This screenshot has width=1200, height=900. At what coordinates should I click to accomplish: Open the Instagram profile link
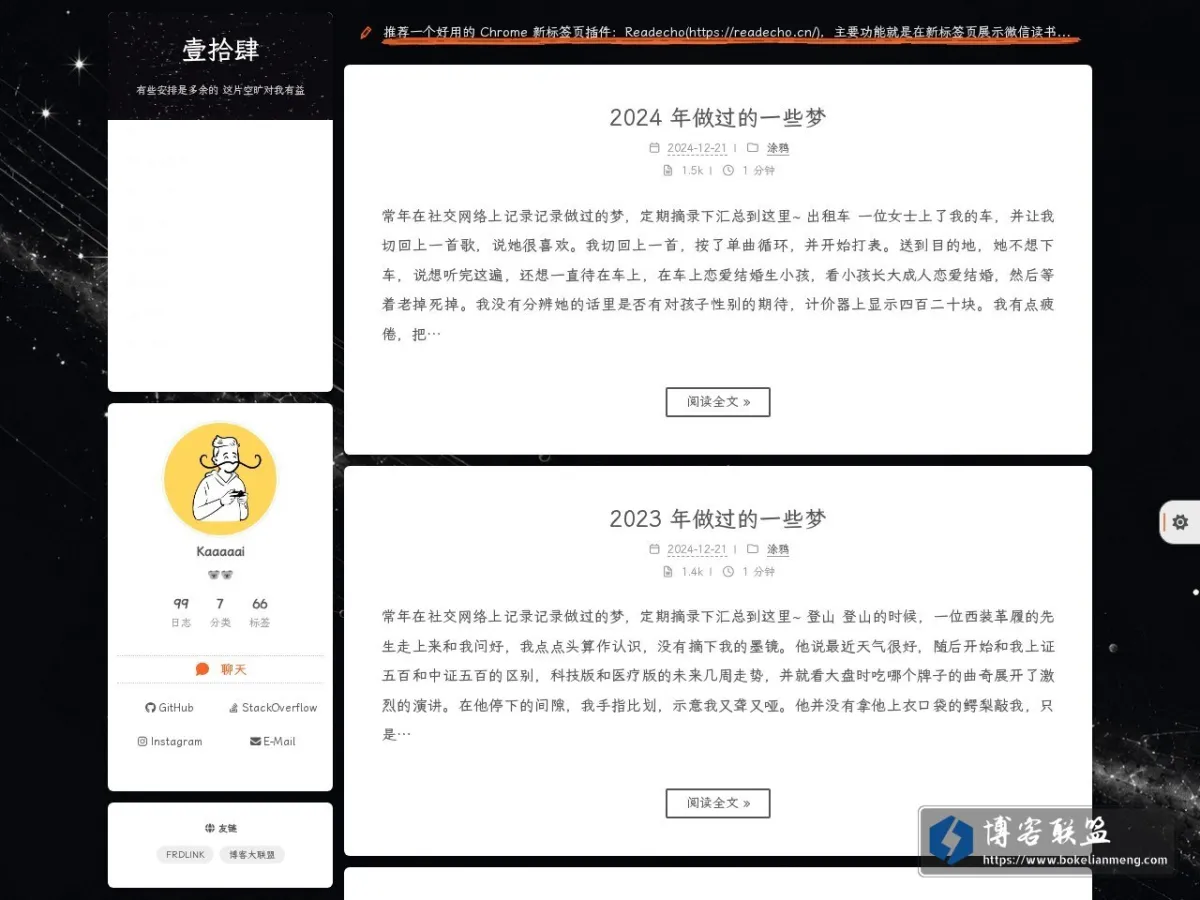pos(170,741)
